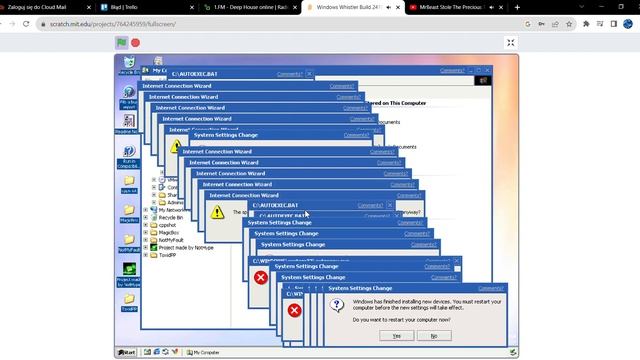Close the top AUTOEXEC.BAT window
Image resolution: width=640 pixels, height=360 pixels.
309,74
